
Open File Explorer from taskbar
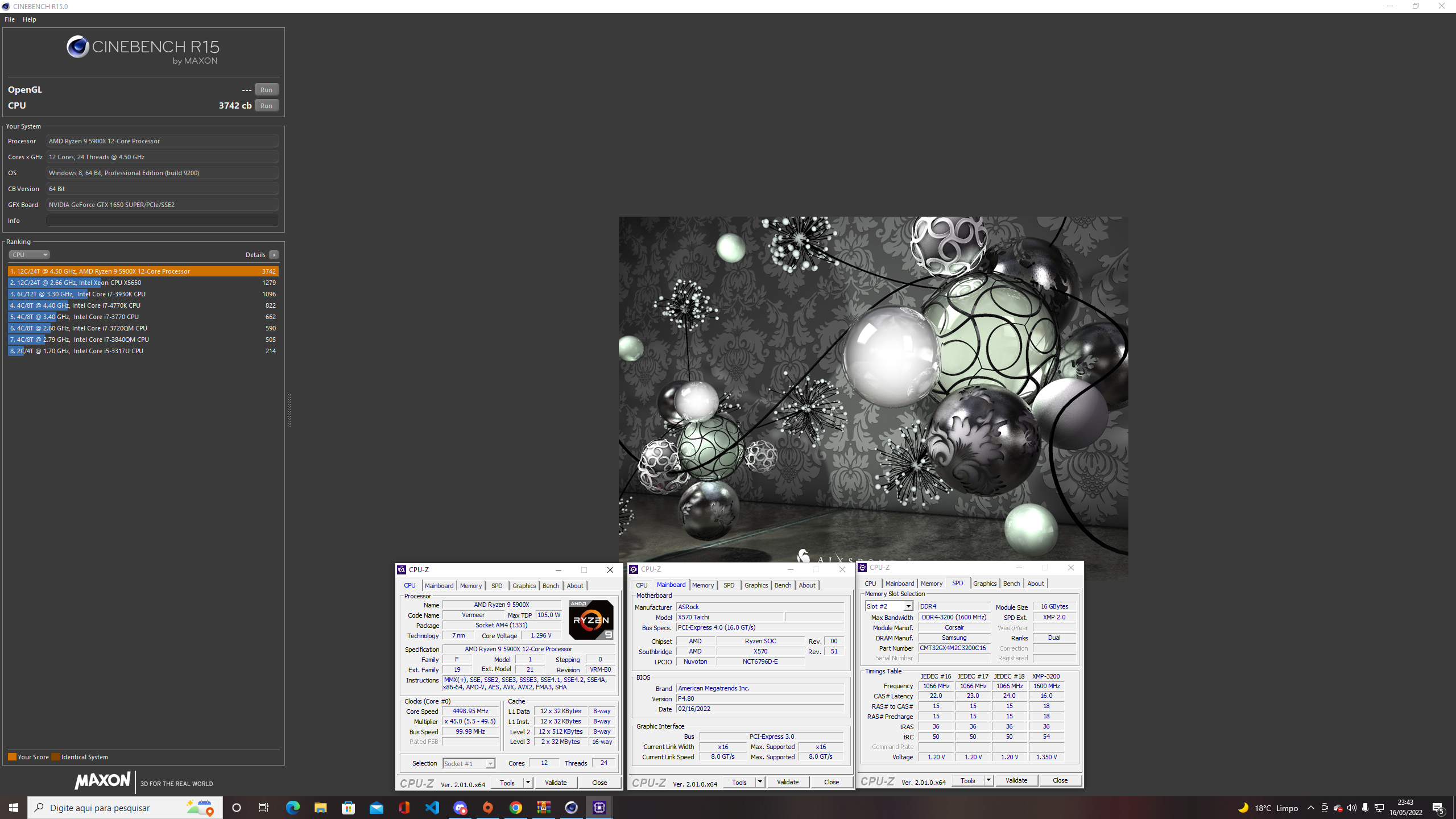click(x=320, y=808)
